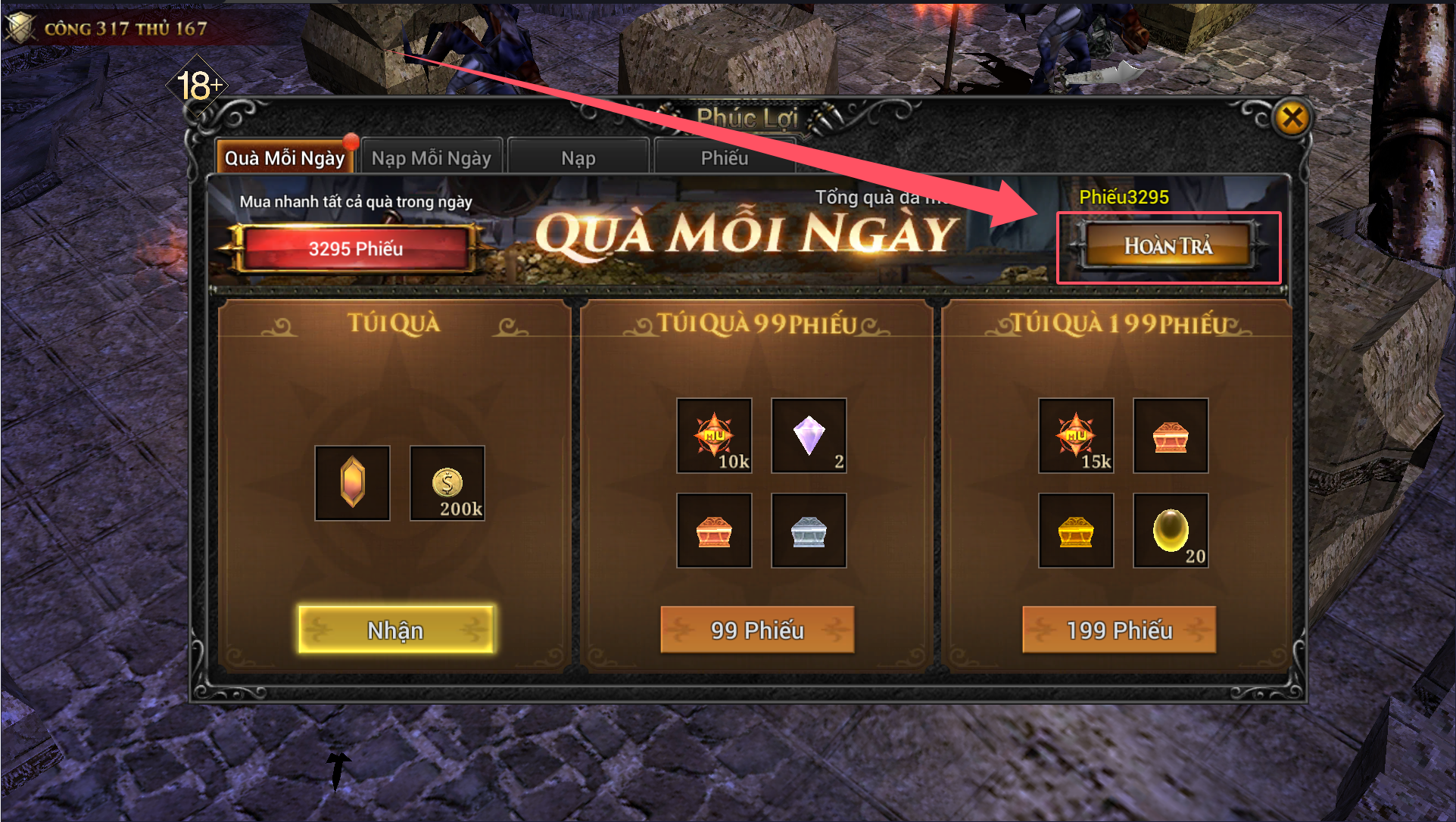Click the 18+ age rating badge
This screenshot has width=1456, height=822.
point(198,86)
